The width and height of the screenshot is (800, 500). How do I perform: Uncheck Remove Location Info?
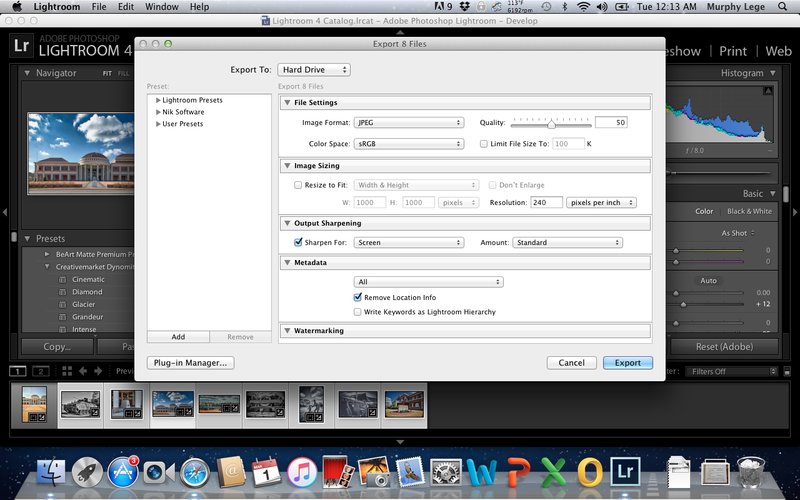[358, 297]
